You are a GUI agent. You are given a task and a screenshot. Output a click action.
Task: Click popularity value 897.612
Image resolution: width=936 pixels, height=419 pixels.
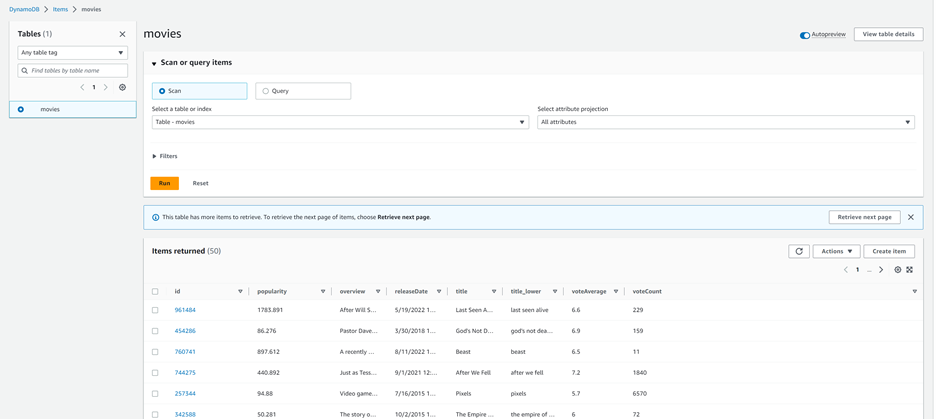point(269,352)
